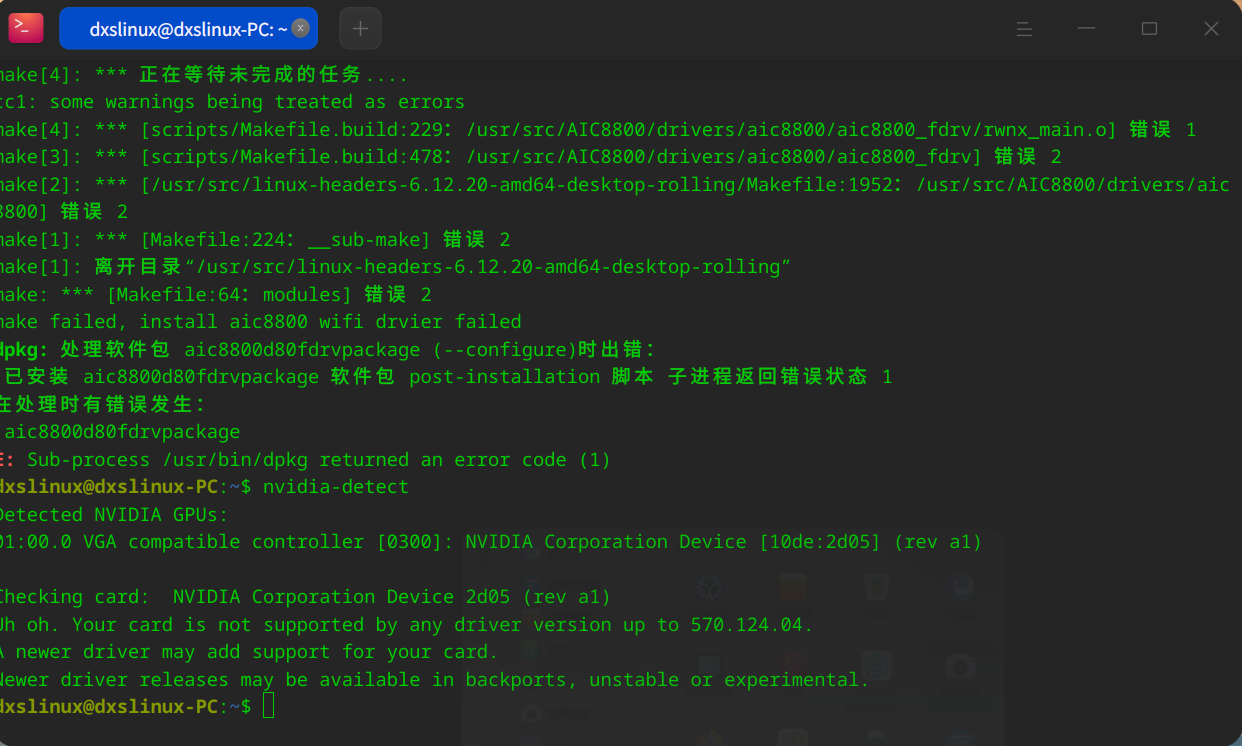Viewport: 1242px width, 746px height.
Task: Click the nvidia-detect command text
Action: pyautogui.click(x=336, y=487)
